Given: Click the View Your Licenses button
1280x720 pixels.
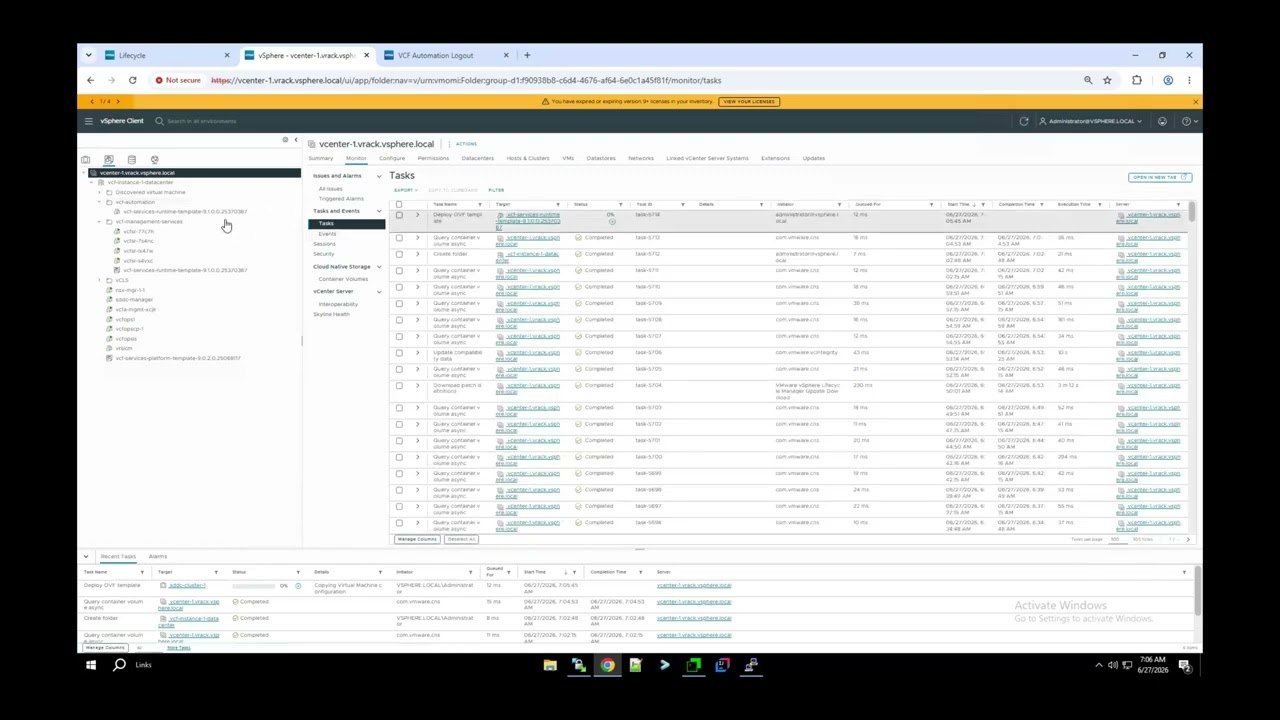Looking at the screenshot, I should point(749,101).
